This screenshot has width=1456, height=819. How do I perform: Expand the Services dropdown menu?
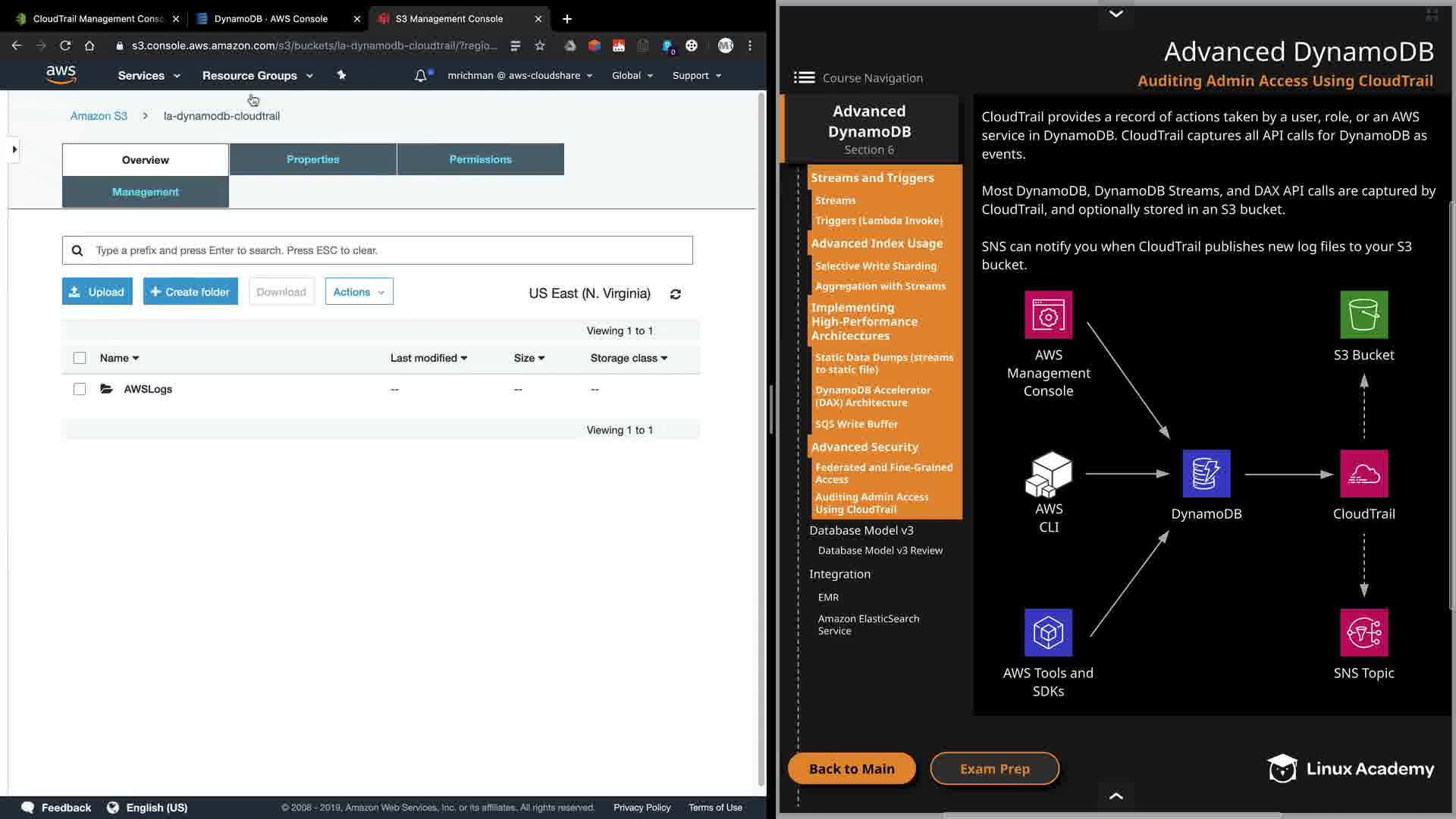tap(149, 76)
